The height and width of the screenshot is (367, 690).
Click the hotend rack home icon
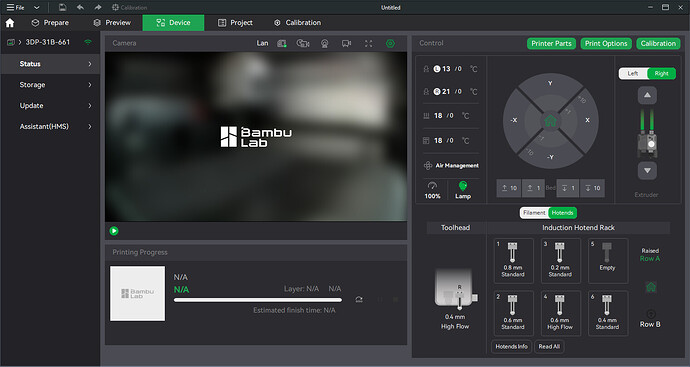(651, 287)
